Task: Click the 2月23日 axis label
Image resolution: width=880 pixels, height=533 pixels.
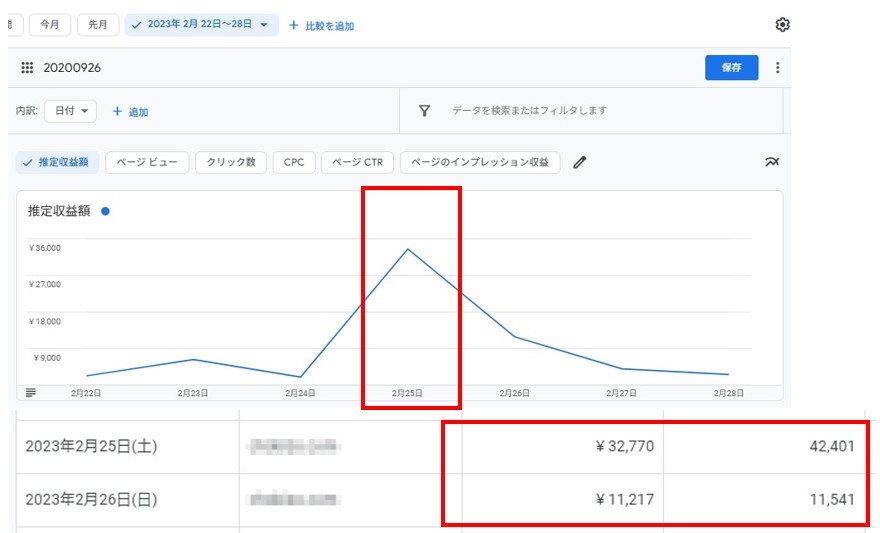Action: click(x=193, y=393)
